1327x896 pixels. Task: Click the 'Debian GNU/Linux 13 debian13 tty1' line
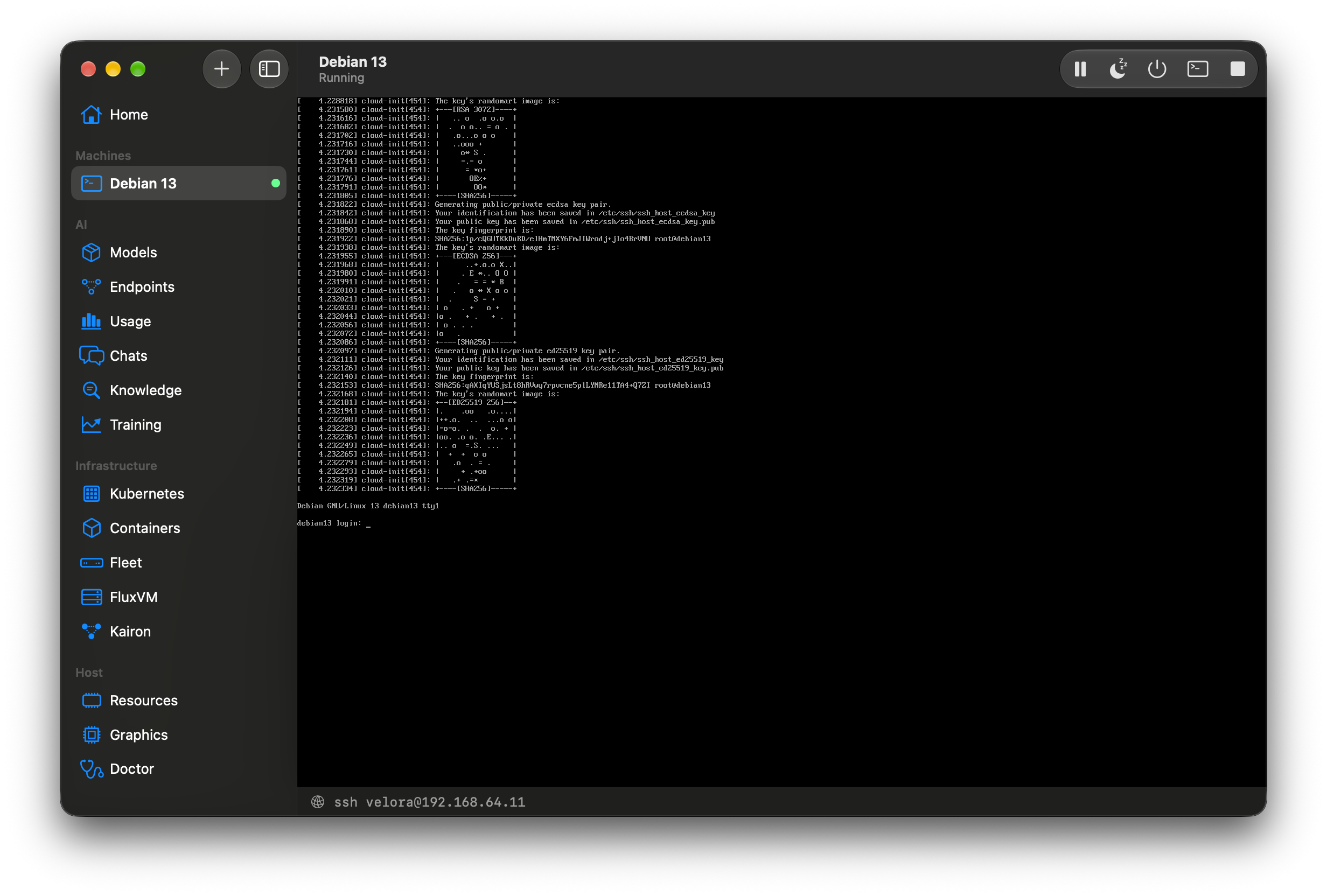(368, 506)
